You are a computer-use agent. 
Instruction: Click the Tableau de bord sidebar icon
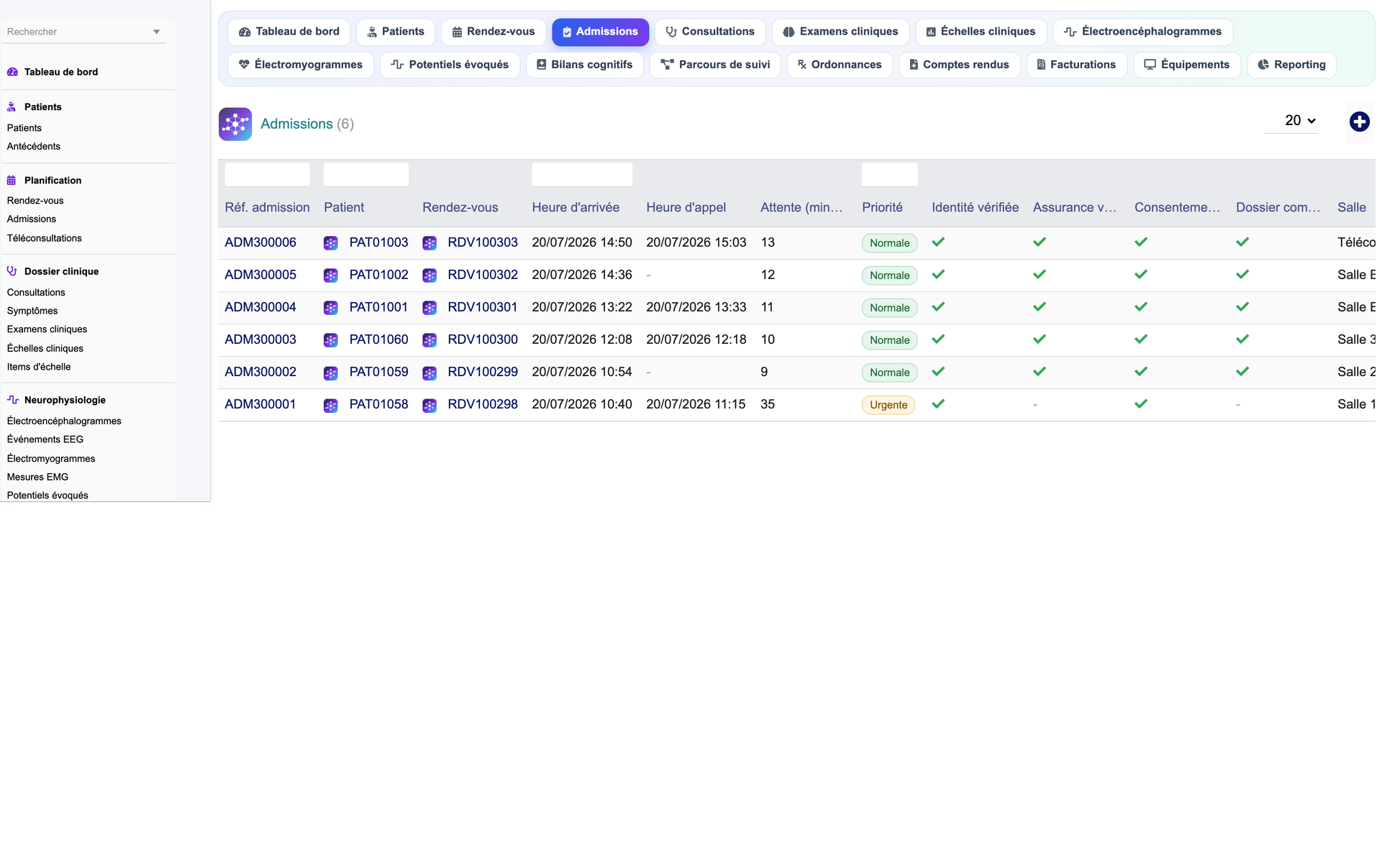point(12,72)
